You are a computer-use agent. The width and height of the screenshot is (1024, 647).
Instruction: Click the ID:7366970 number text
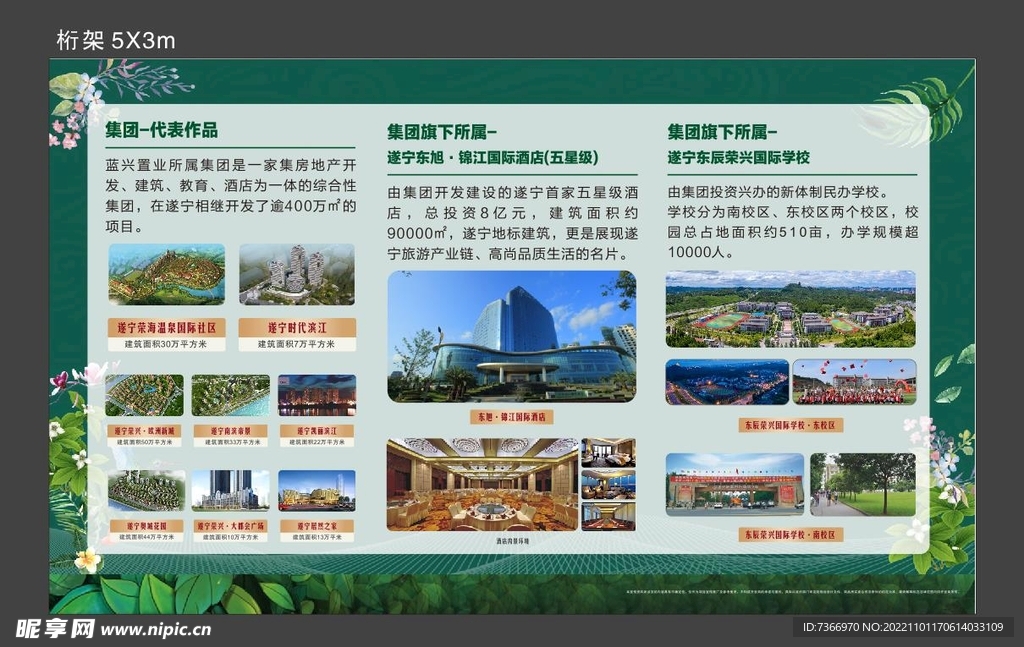click(831, 627)
